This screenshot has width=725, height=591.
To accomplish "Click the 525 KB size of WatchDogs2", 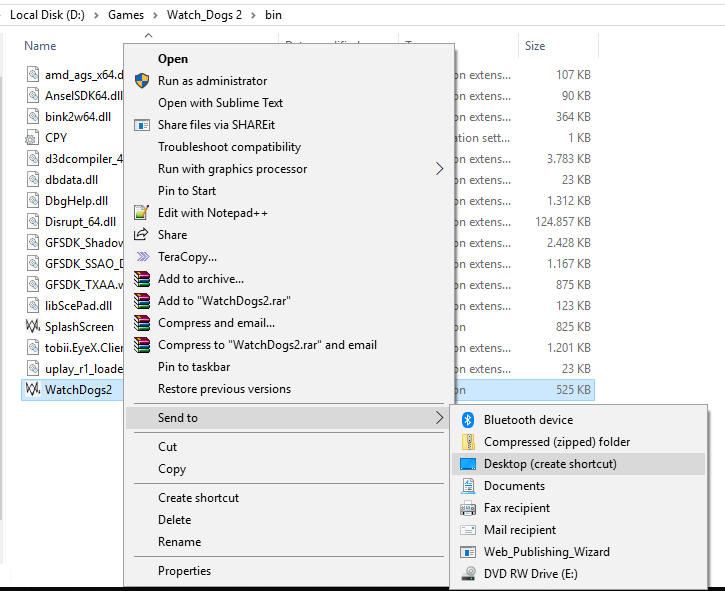I will click(x=573, y=390).
